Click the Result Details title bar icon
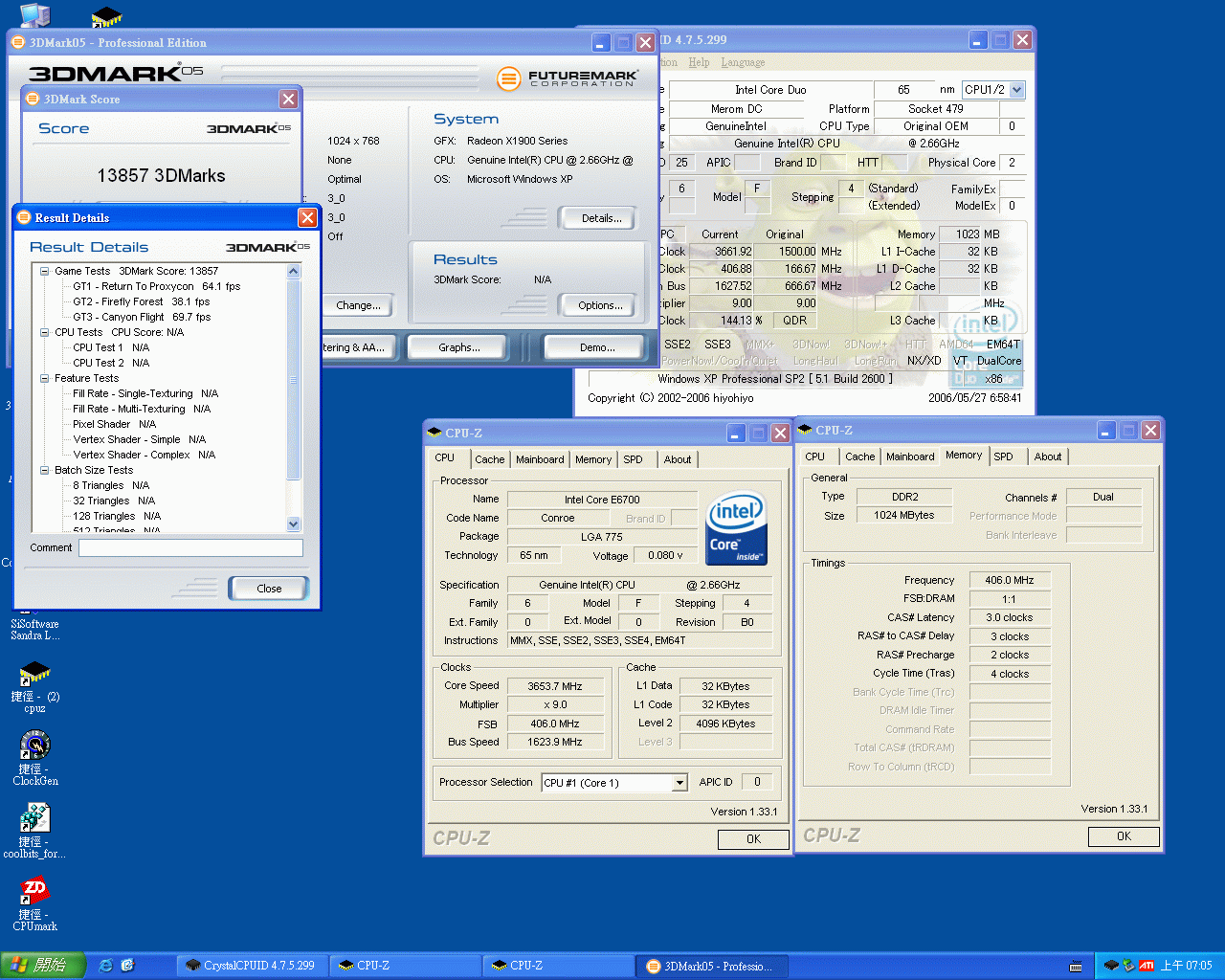 click(x=24, y=217)
